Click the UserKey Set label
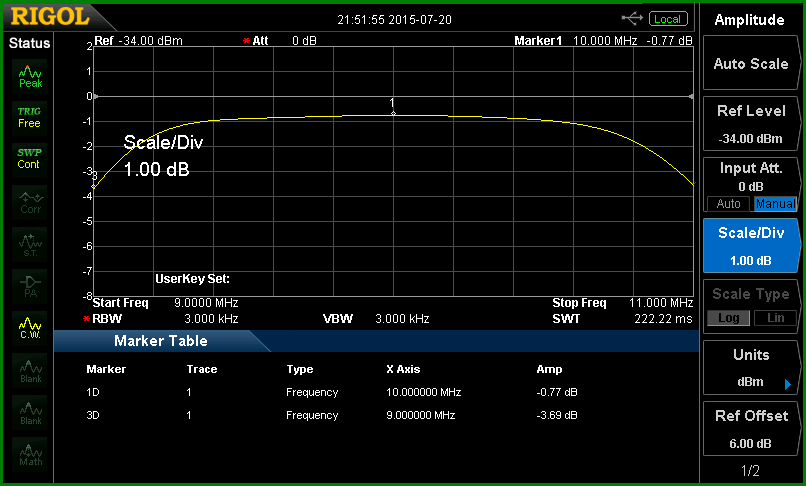 [192, 279]
